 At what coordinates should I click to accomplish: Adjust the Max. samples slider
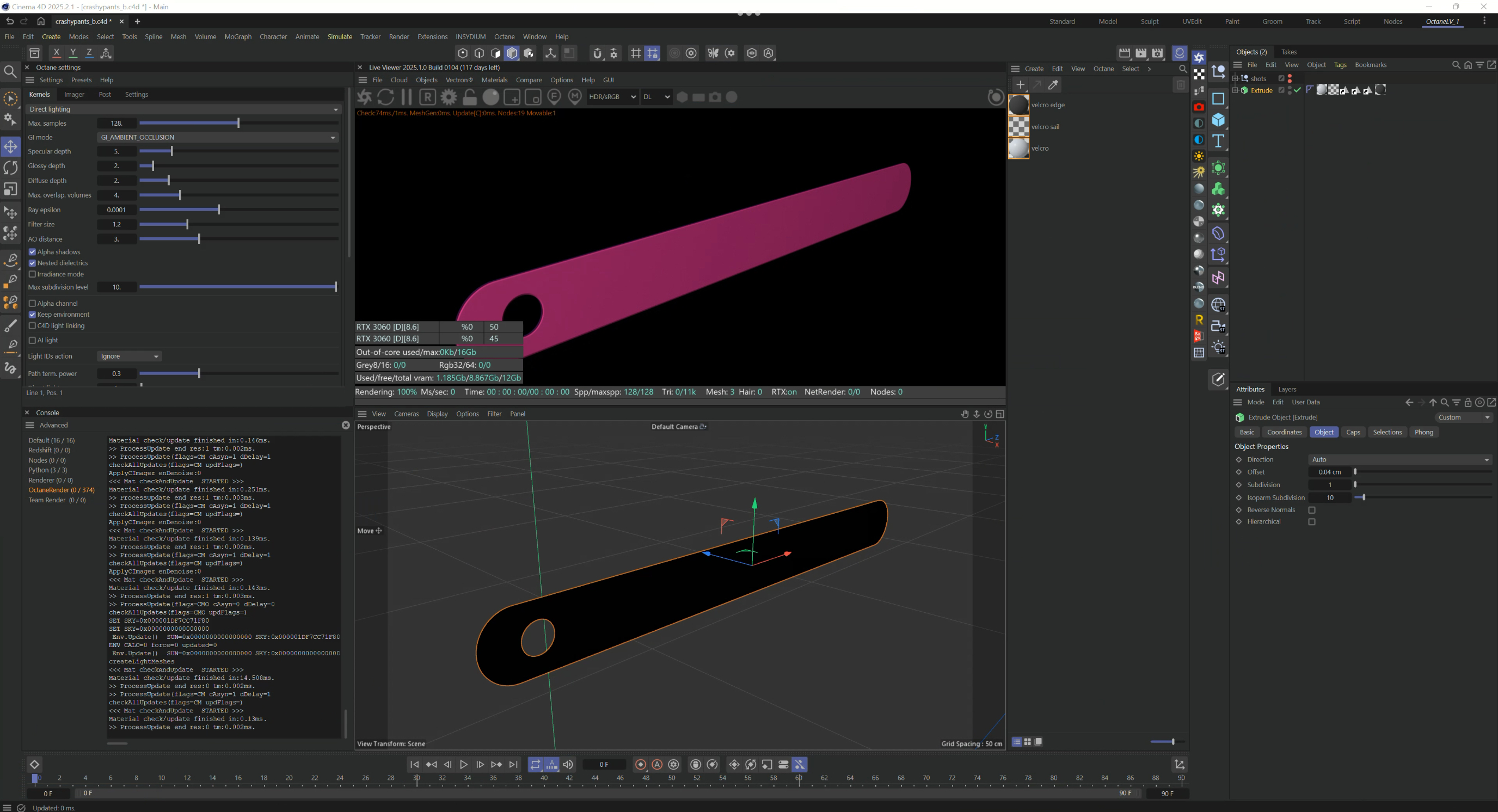point(238,123)
